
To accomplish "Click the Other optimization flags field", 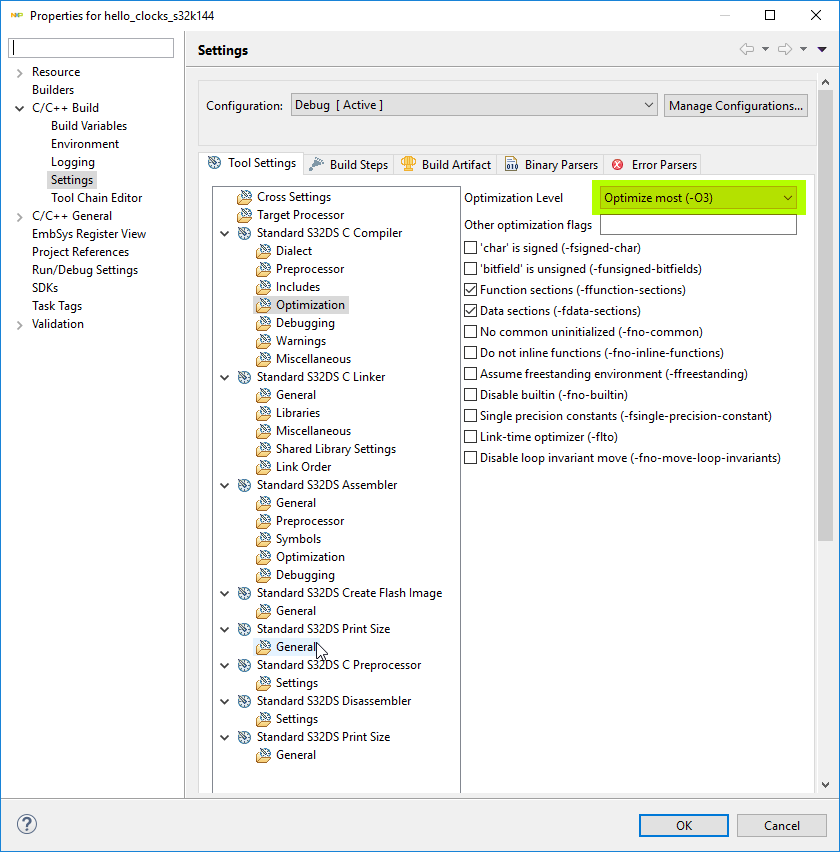I will click(698, 224).
